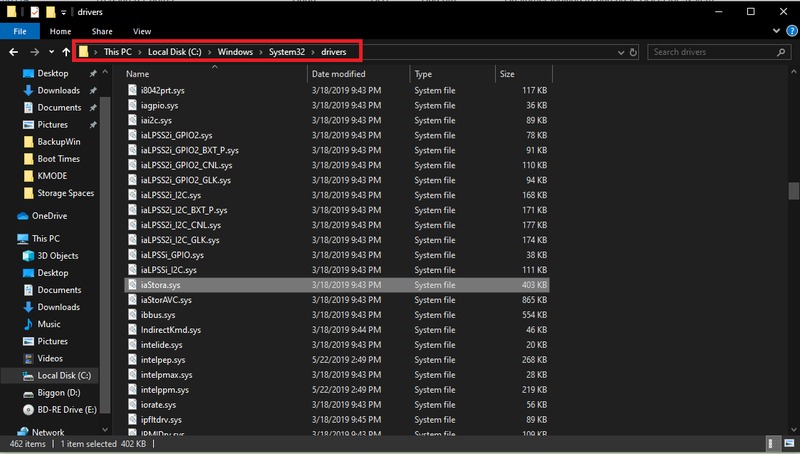Viewport: 800px width, 454px height.
Task: Switch to details view in status bar
Action: pos(774,443)
